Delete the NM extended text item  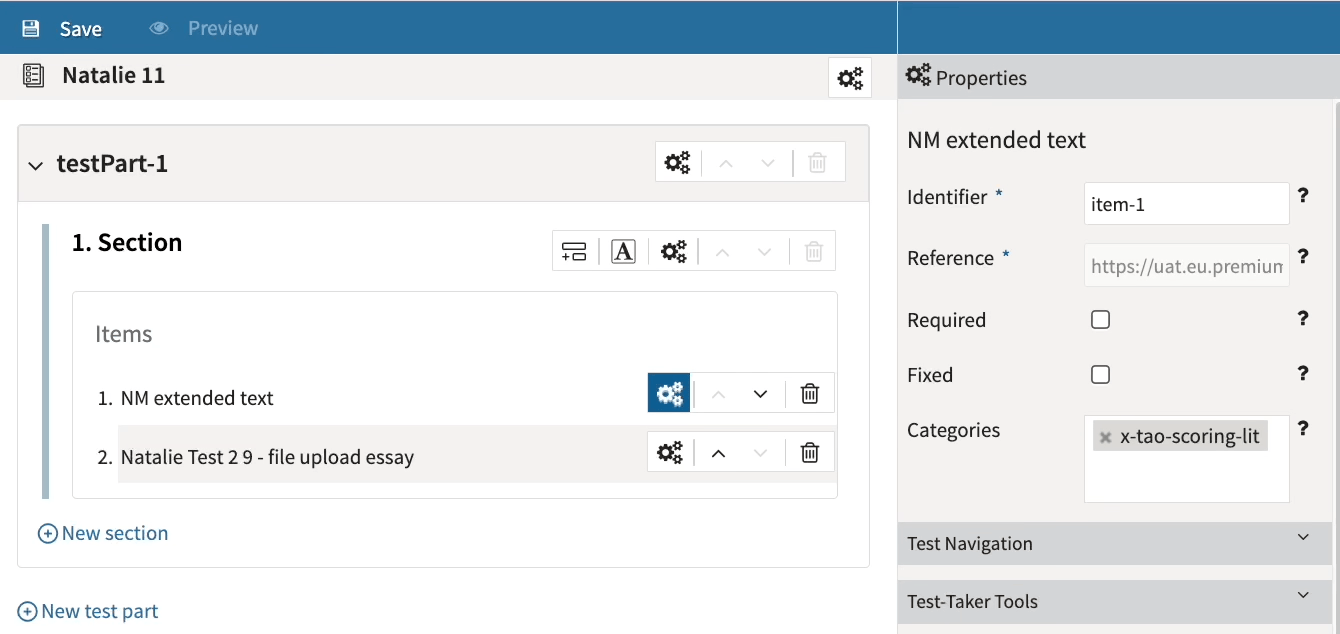click(x=810, y=394)
